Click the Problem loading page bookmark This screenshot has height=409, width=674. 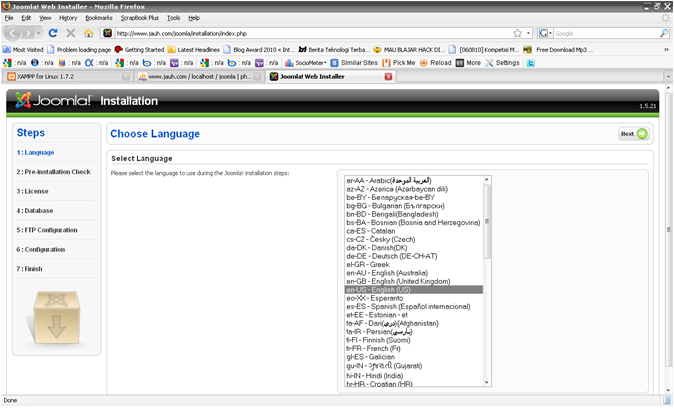pyautogui.click(x=79, y=50)
